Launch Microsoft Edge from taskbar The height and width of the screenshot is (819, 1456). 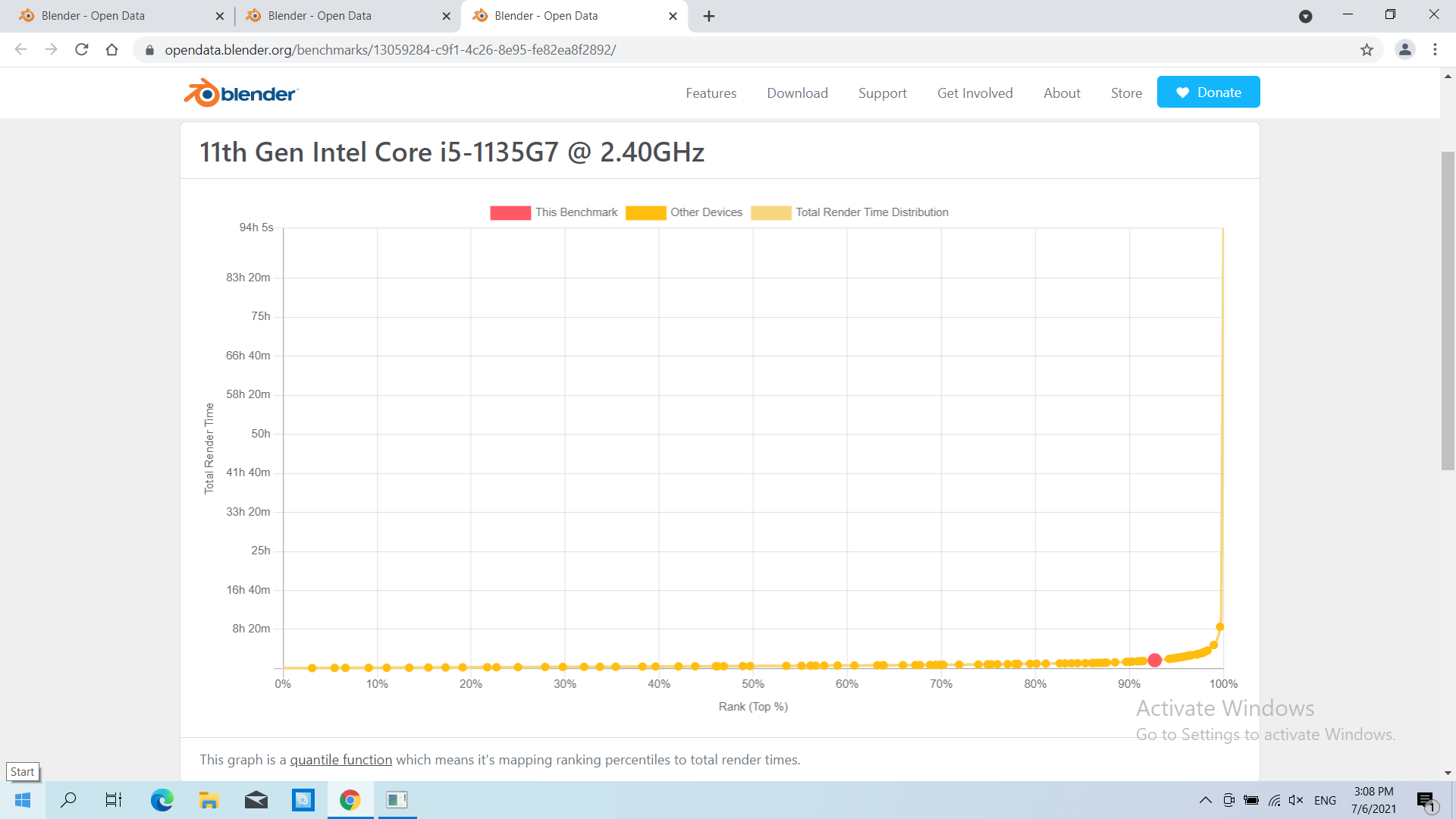click(x=162, y=800)
